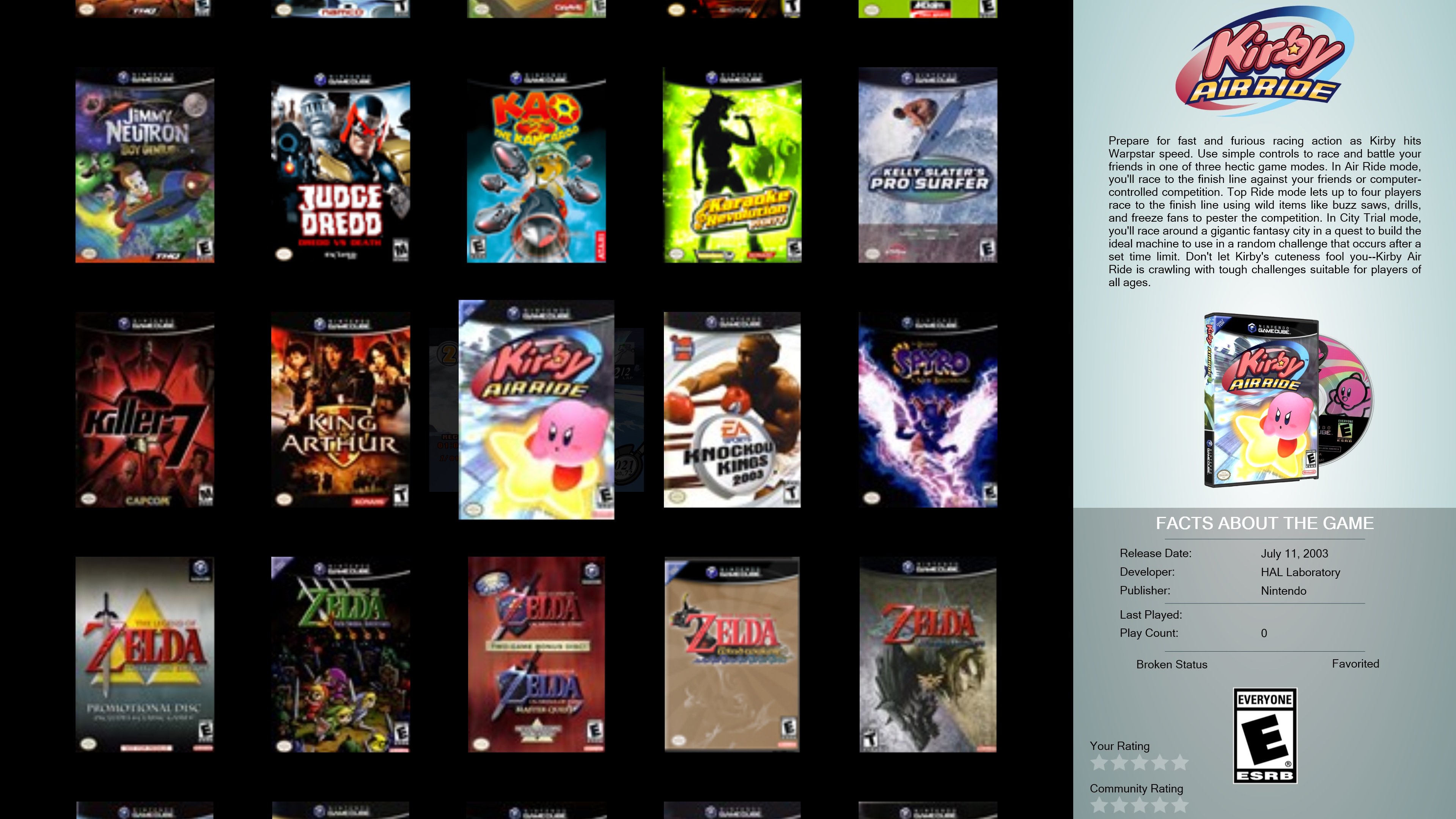Image resolution: width=1456 pixels, height=819 pixels.
Task: Open the Zelda Promotional Disc cover
Action: [145, 654]
